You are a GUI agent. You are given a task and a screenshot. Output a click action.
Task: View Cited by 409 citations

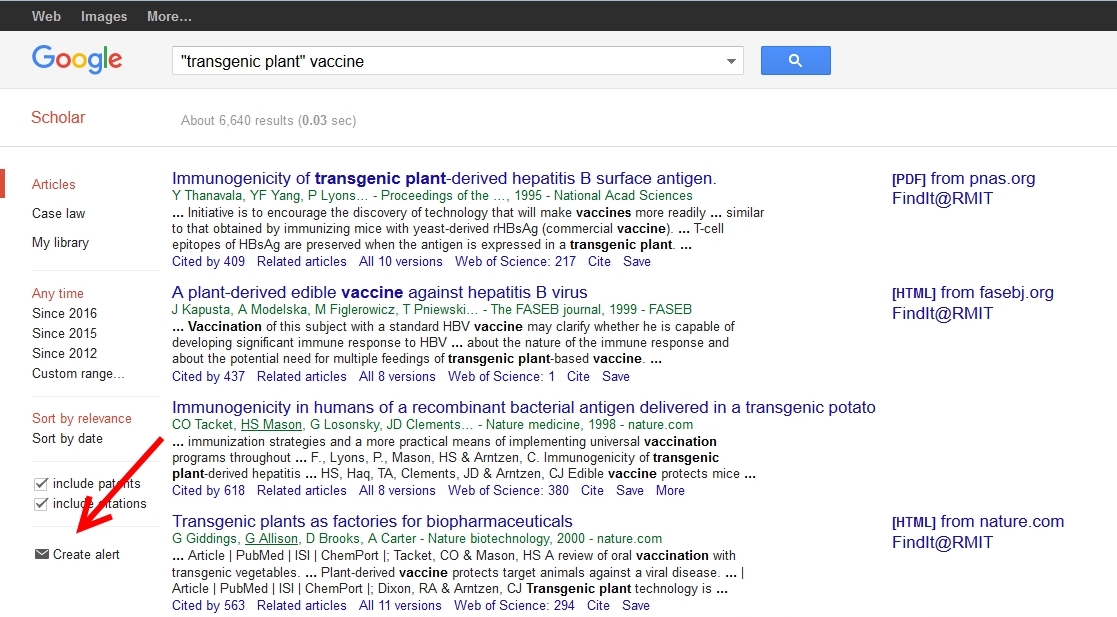click(x=208, y=261)
